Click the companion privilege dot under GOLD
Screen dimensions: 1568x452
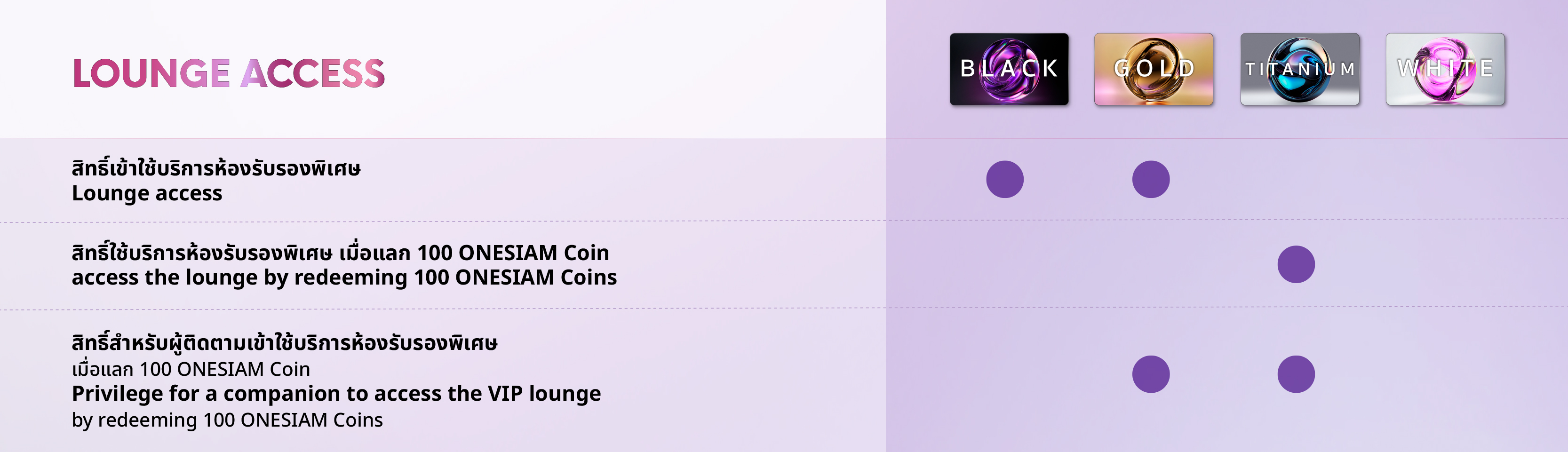coord(1150,374)
